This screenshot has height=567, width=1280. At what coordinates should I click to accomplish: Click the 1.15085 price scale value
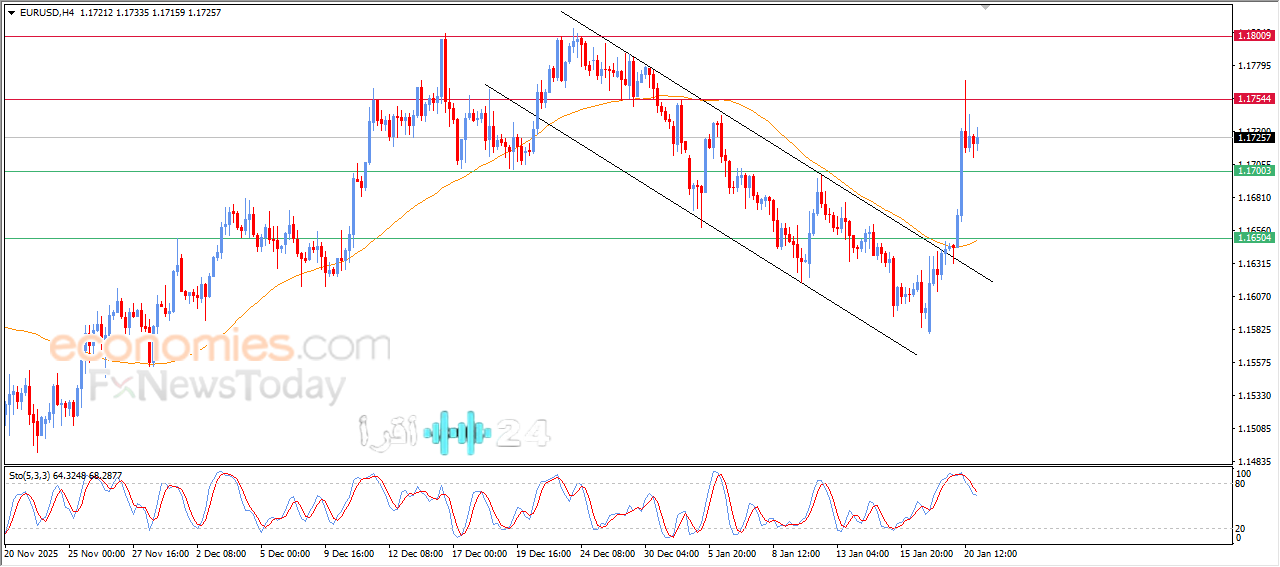1254,429
